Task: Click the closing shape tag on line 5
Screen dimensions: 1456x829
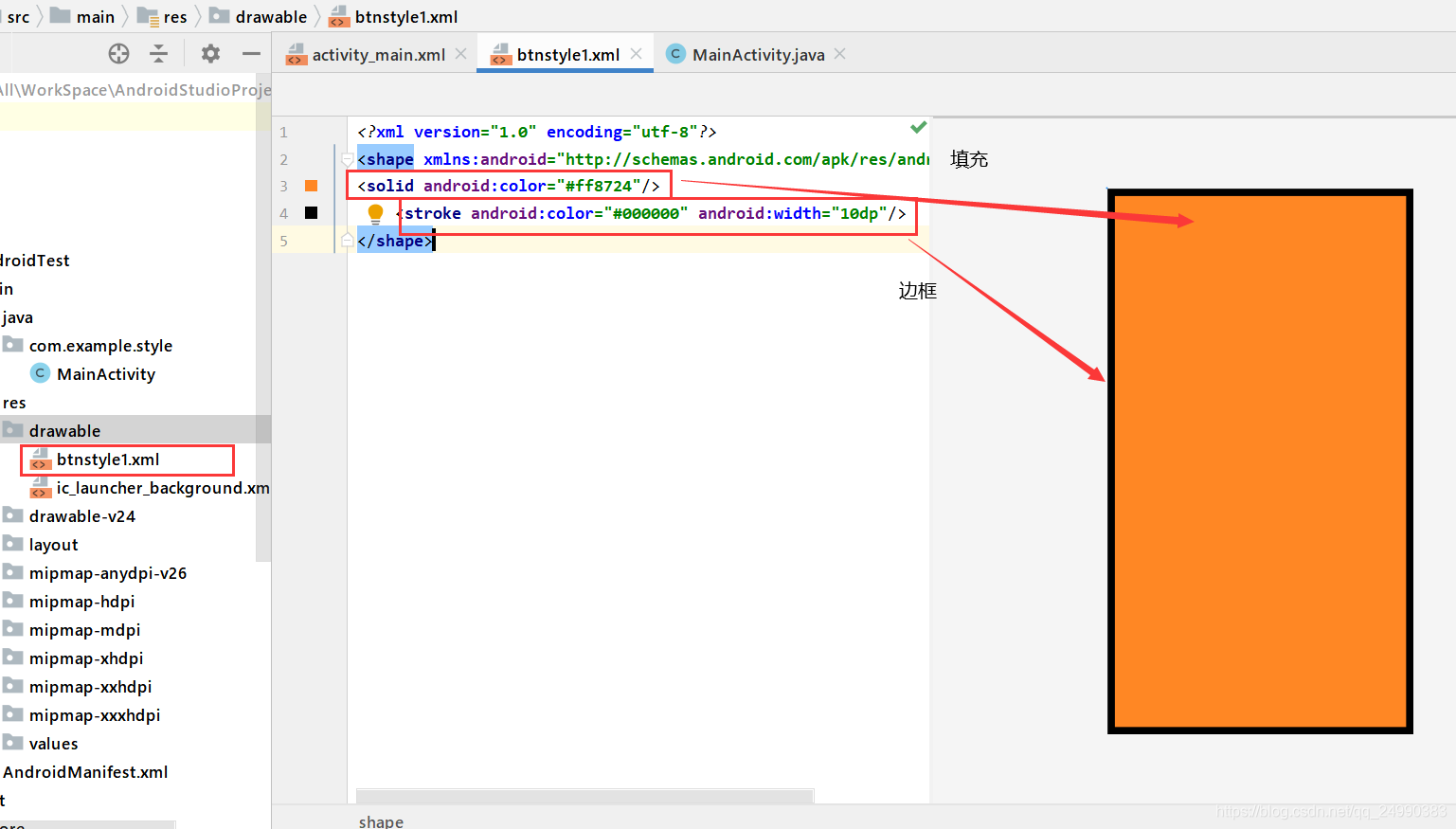Action: tap(395, 241)
